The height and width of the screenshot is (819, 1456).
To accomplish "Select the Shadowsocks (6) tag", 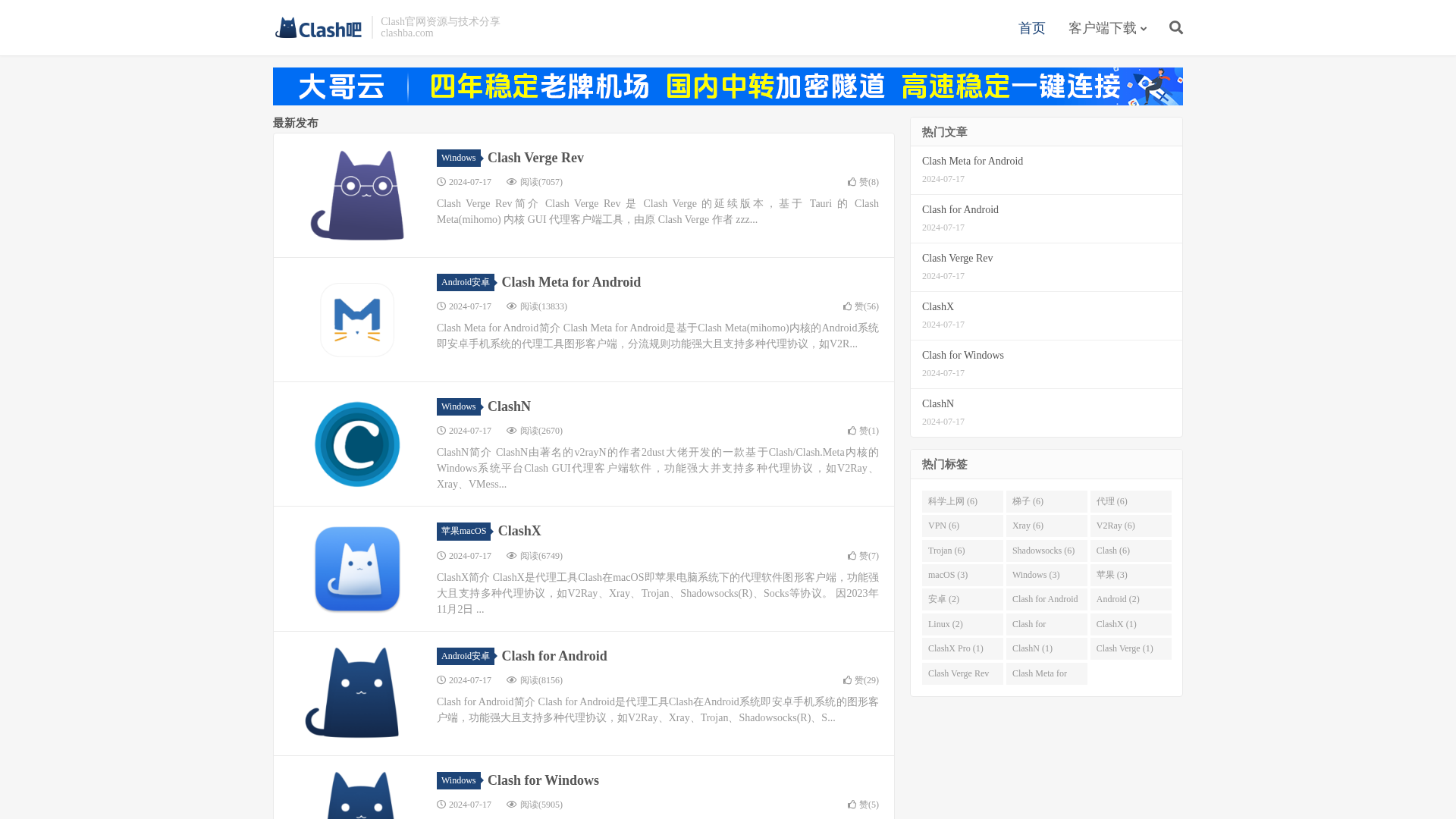I will click(1046, 551).
